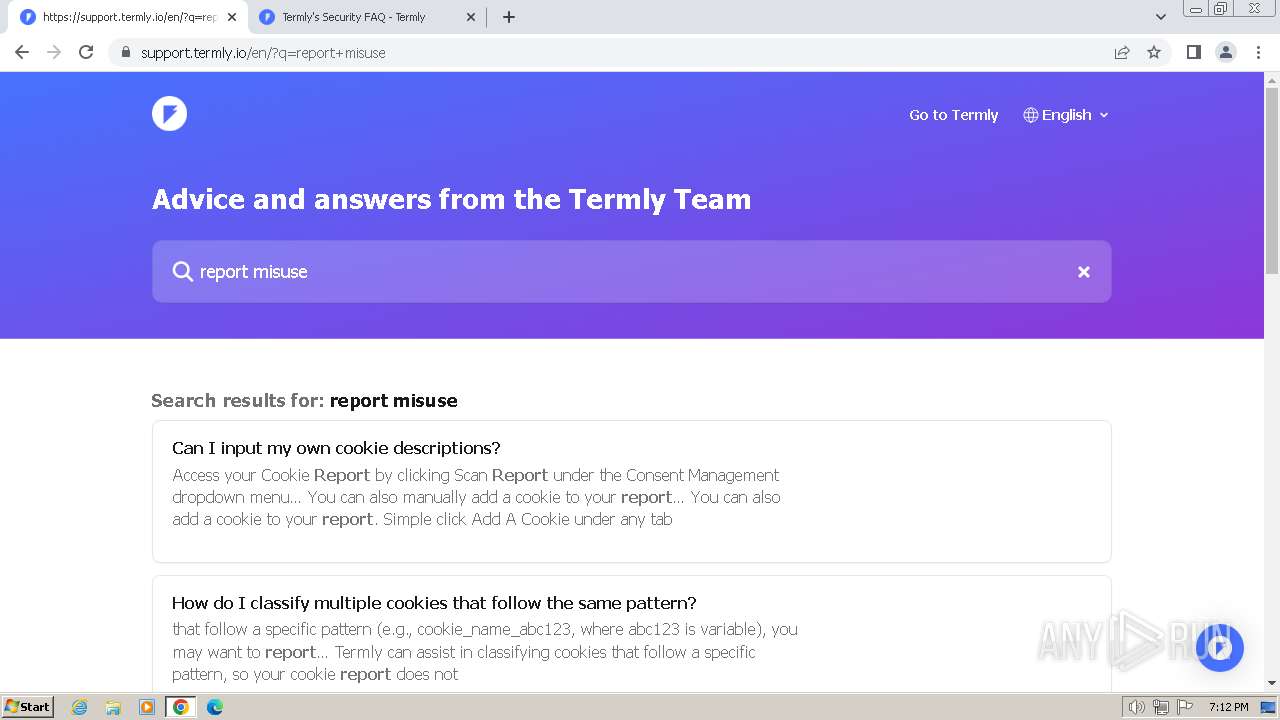Image resolution: width=1280 pixels, height=720 pixels.
Task: Click the page vertical scrollbar thumb
Action: pyautogui.click(x=1272, y=180)
